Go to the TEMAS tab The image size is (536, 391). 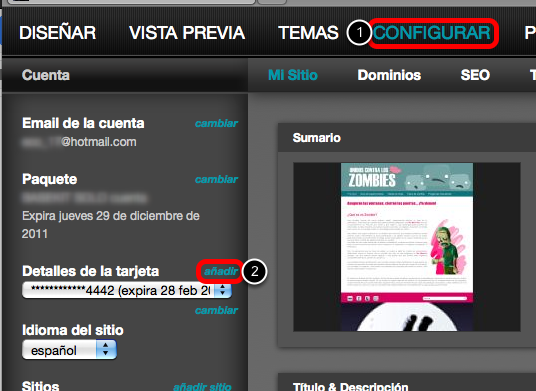pyautogui.click(x=308, y=33)
